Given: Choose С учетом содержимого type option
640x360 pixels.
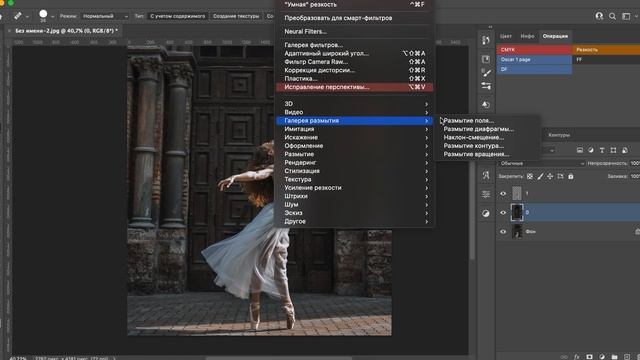Looking at the screenshot, I should [178, 16].
